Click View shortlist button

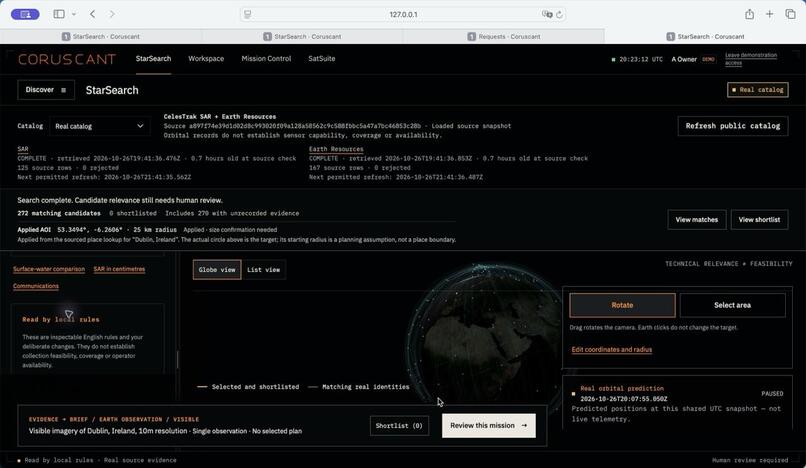click(759, 220)
